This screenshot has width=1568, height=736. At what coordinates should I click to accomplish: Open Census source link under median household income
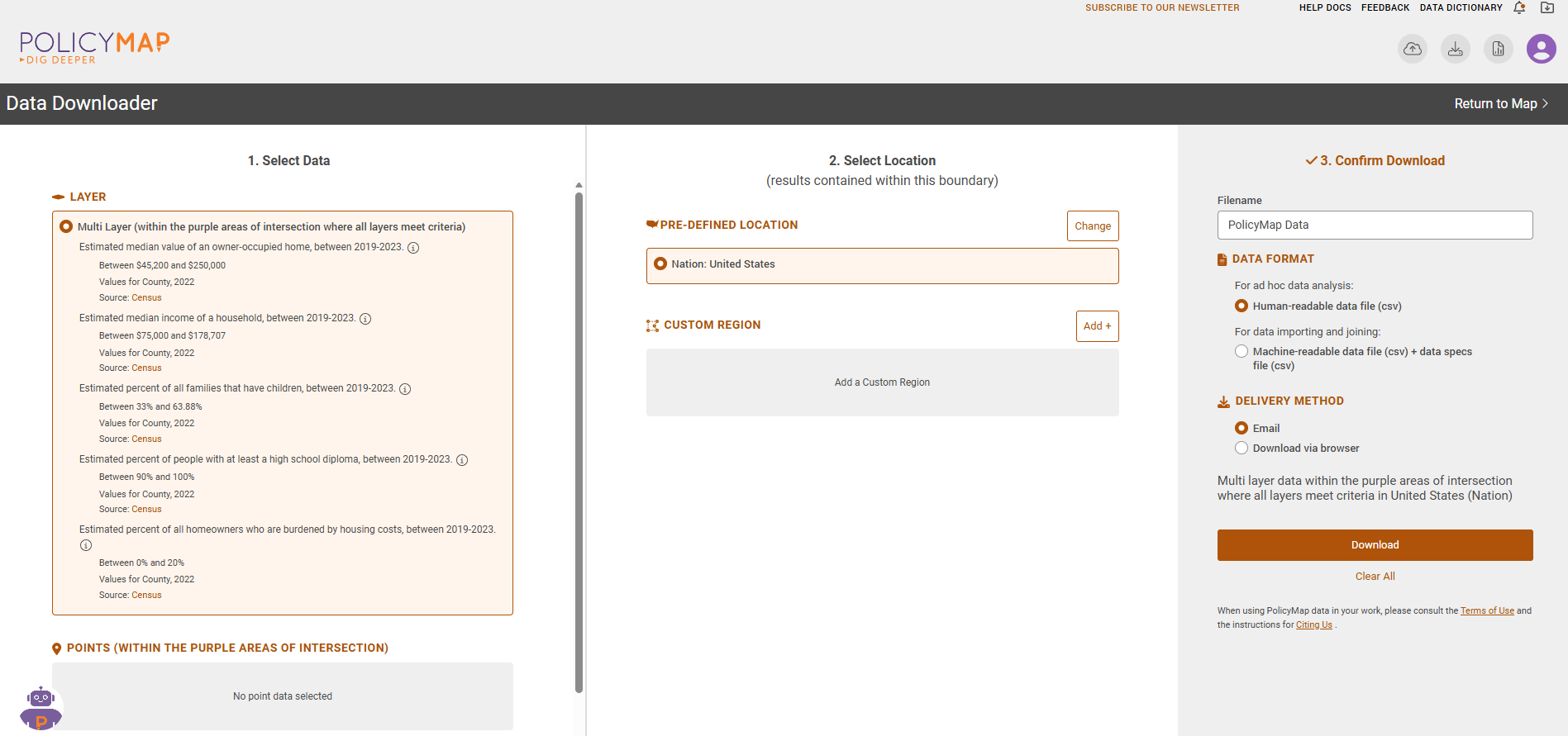click(x=146, y=368)
